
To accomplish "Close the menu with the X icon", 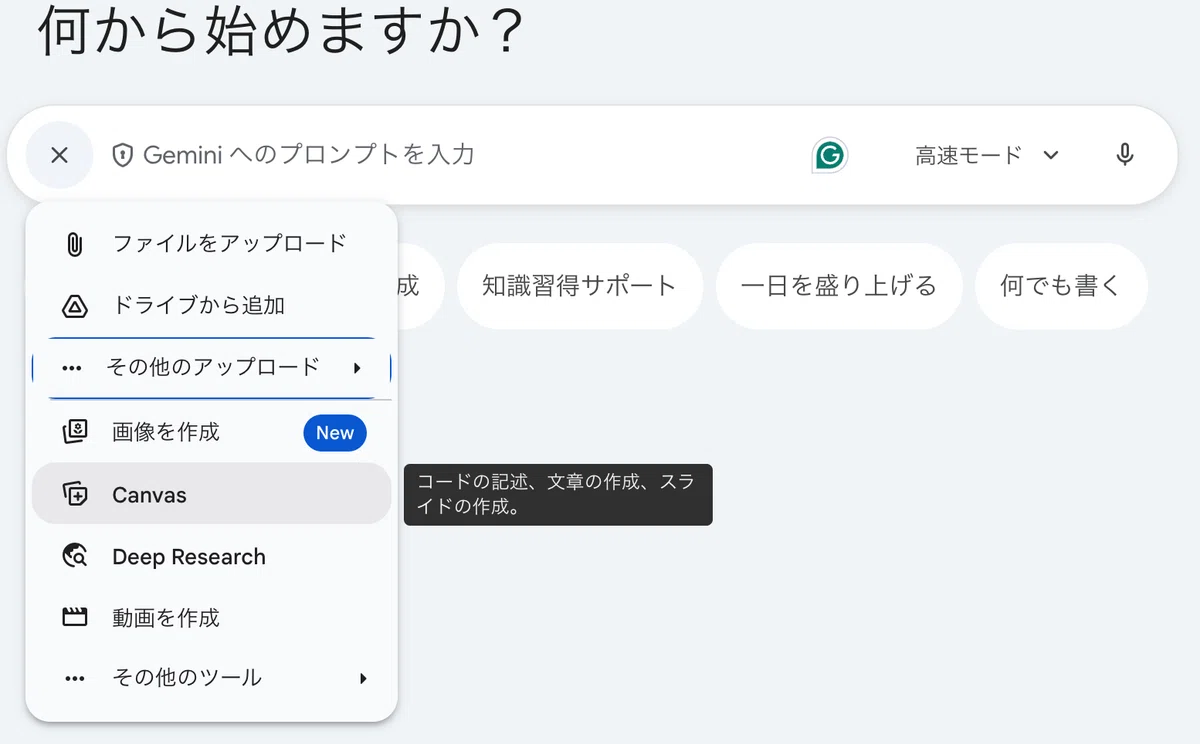I will (59, 155).
